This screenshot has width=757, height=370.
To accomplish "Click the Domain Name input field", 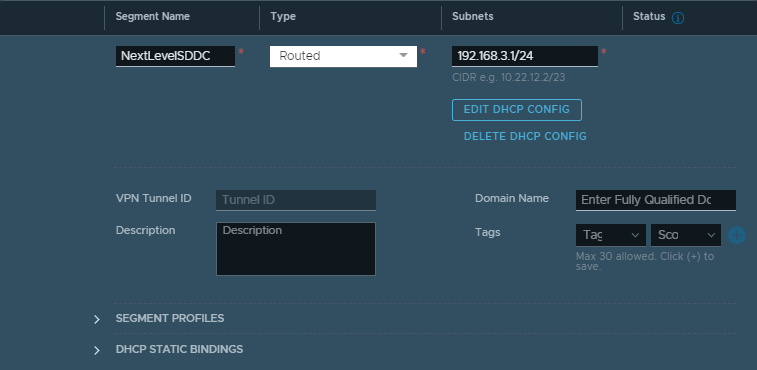I will pos(656,200).
